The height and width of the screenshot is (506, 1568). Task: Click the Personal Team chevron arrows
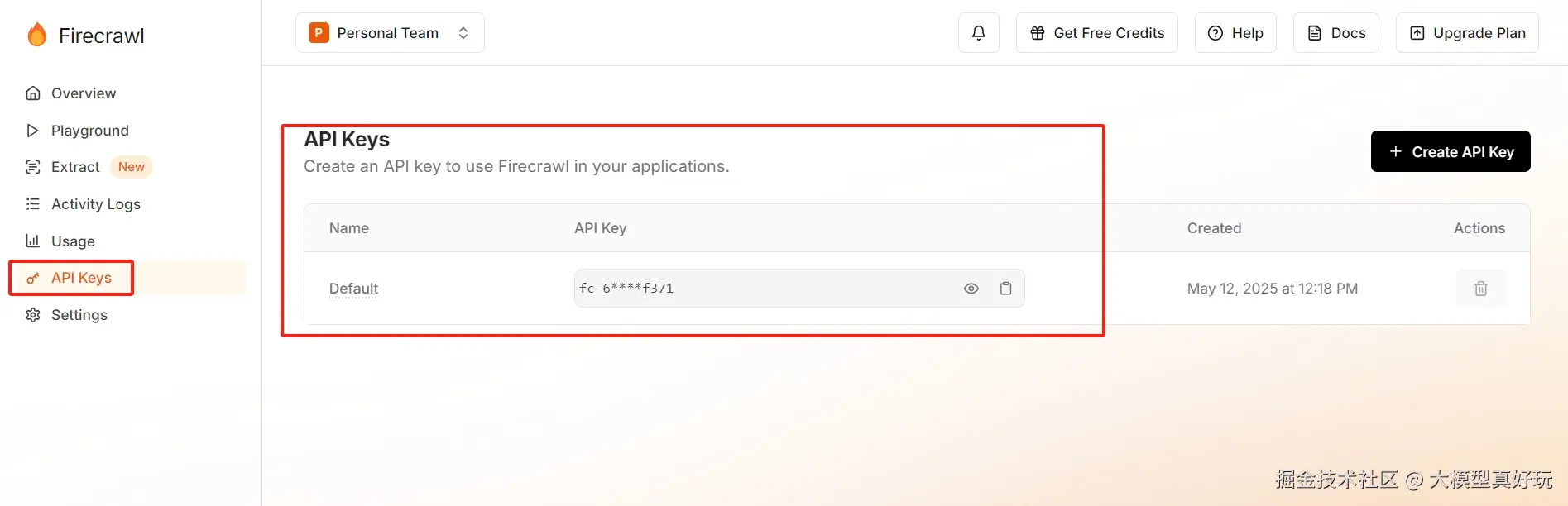click(463, 33)
